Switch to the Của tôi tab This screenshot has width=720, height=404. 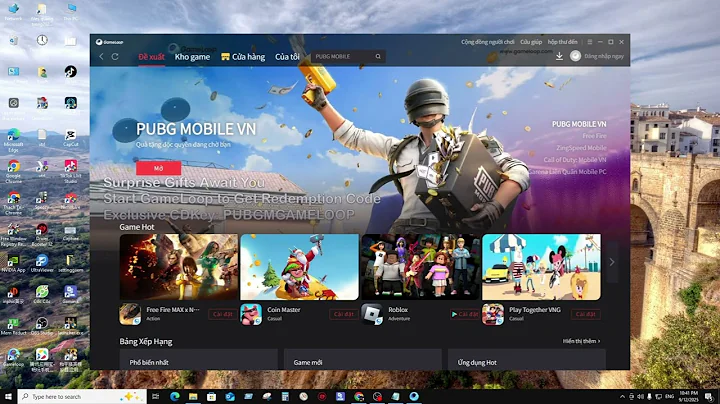[x=287, y=57]
